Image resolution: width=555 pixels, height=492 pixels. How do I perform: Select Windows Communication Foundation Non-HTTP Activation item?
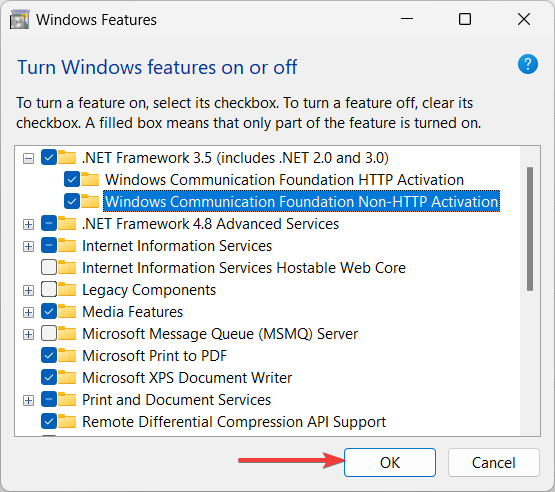point(302,201)
